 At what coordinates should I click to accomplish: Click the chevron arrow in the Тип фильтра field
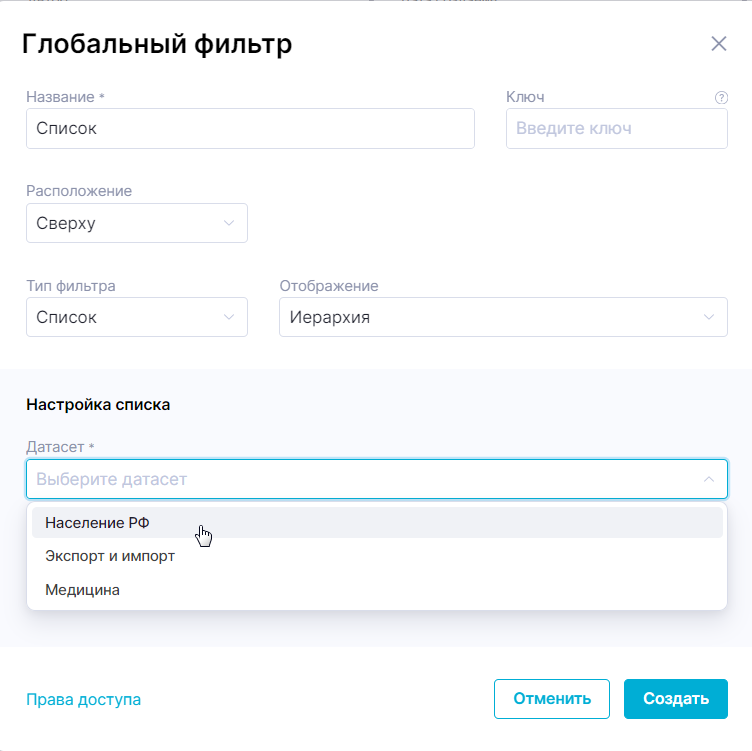pos(229,317)
